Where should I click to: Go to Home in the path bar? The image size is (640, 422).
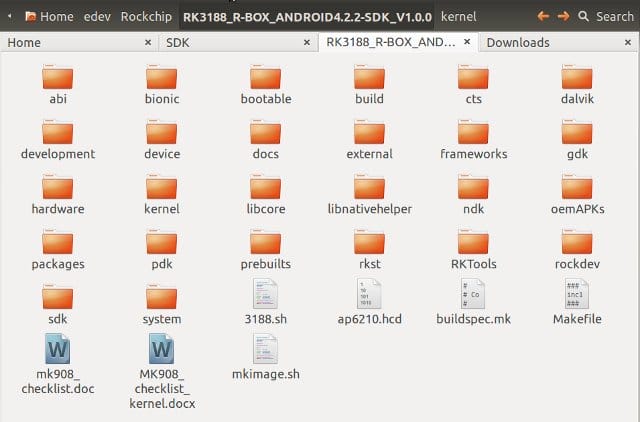pos(49,17)
